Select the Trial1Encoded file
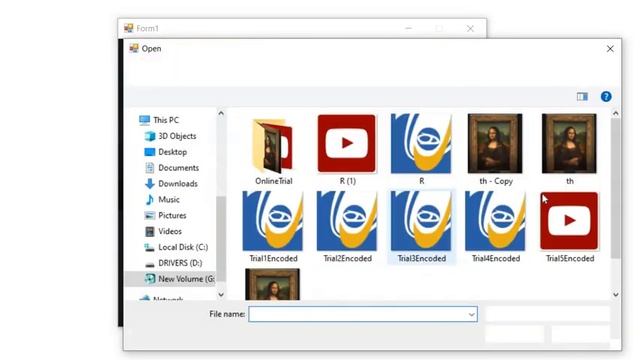The height and width of the screenshot is (360, 640). click(x=273, y=221)
